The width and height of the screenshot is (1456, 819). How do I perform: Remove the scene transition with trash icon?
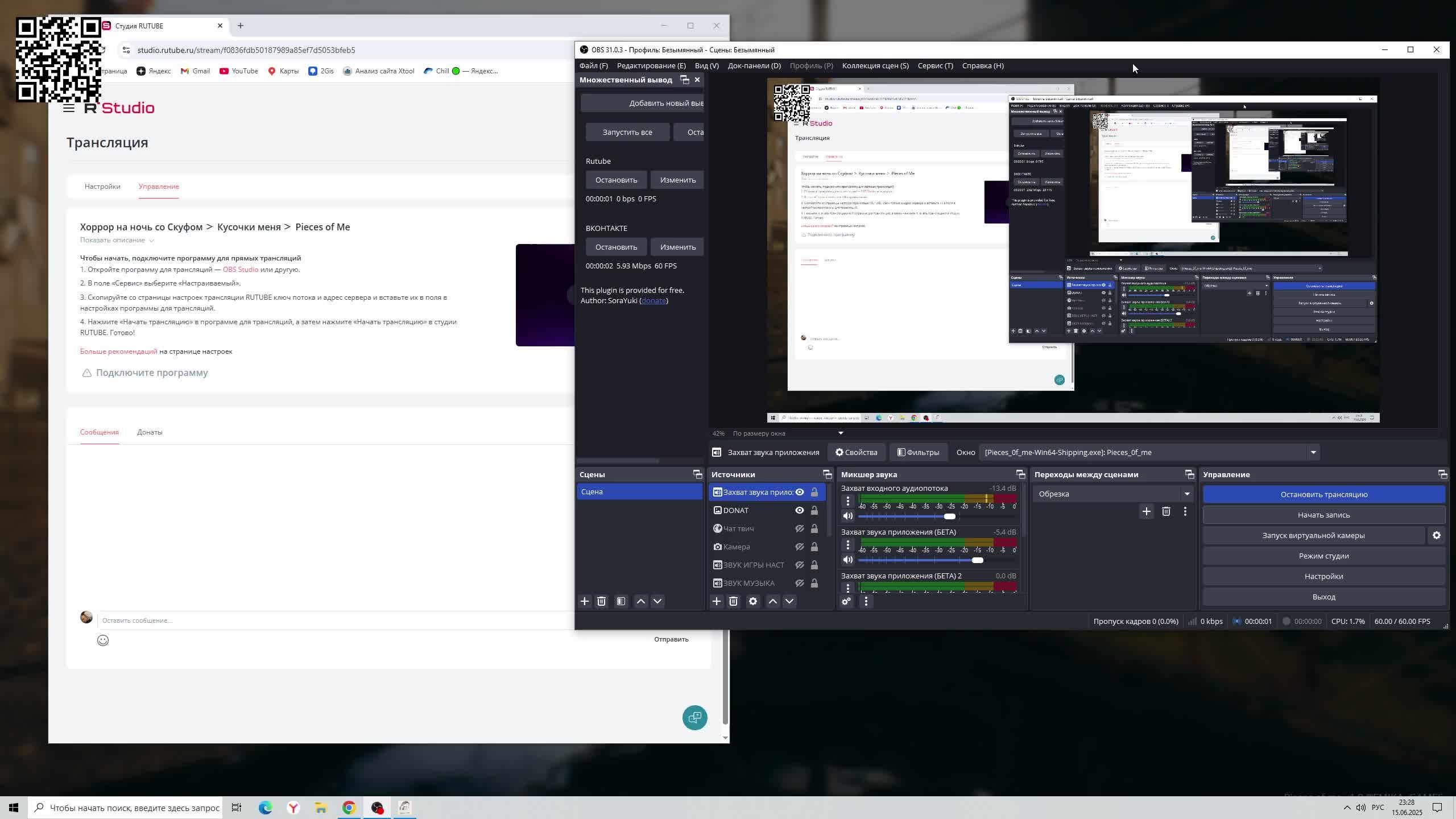click(x=1166, y=511)
